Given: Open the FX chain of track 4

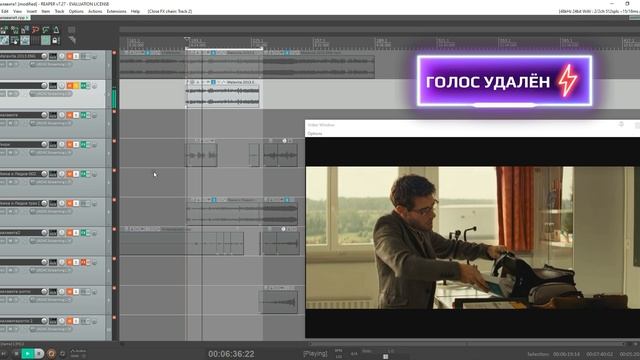Looking at the screenshot, I should [x=84, y=144].
